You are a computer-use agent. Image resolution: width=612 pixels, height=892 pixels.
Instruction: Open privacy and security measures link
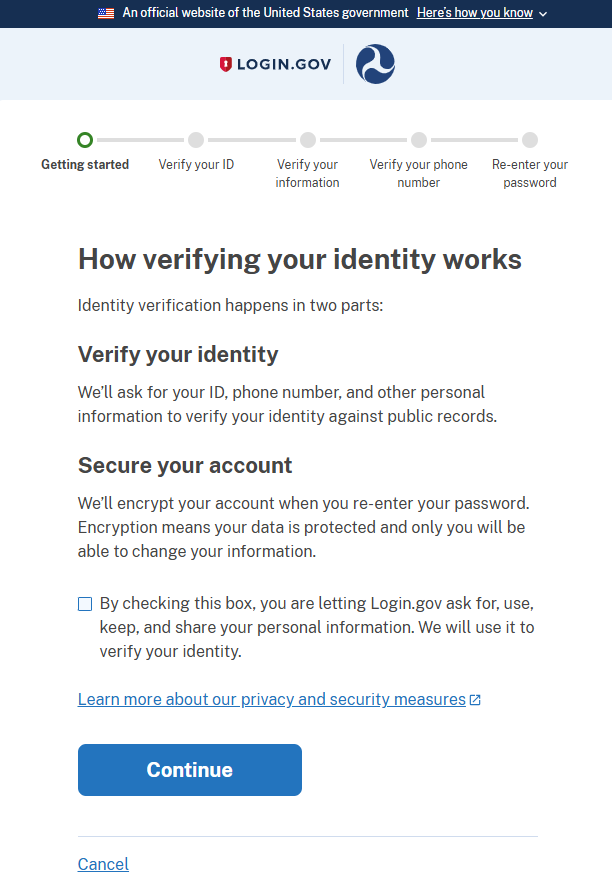pyautogui.click(x=272, y=699)
